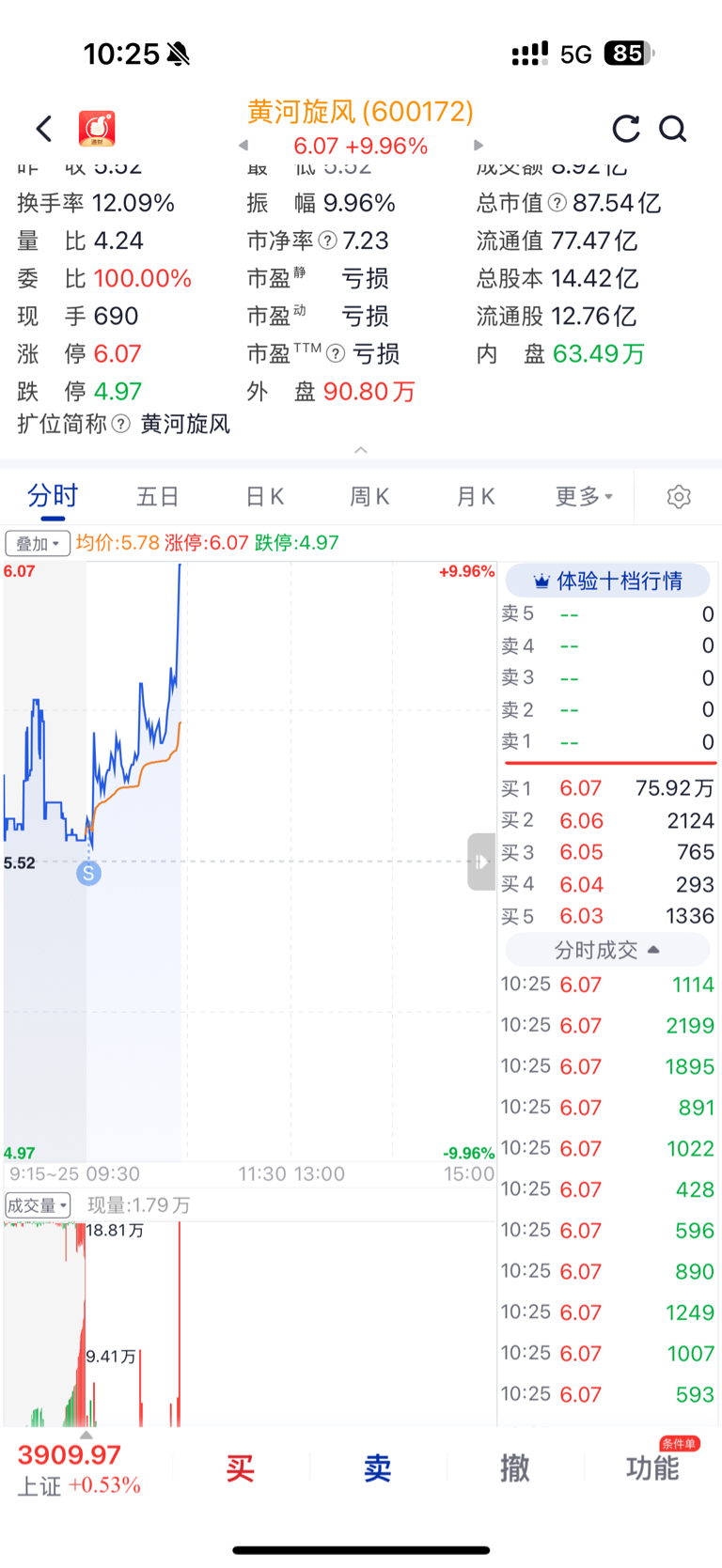722x1568 pixels.
Task: Tap the 5G signal status indicator
Action: point(575,54)
